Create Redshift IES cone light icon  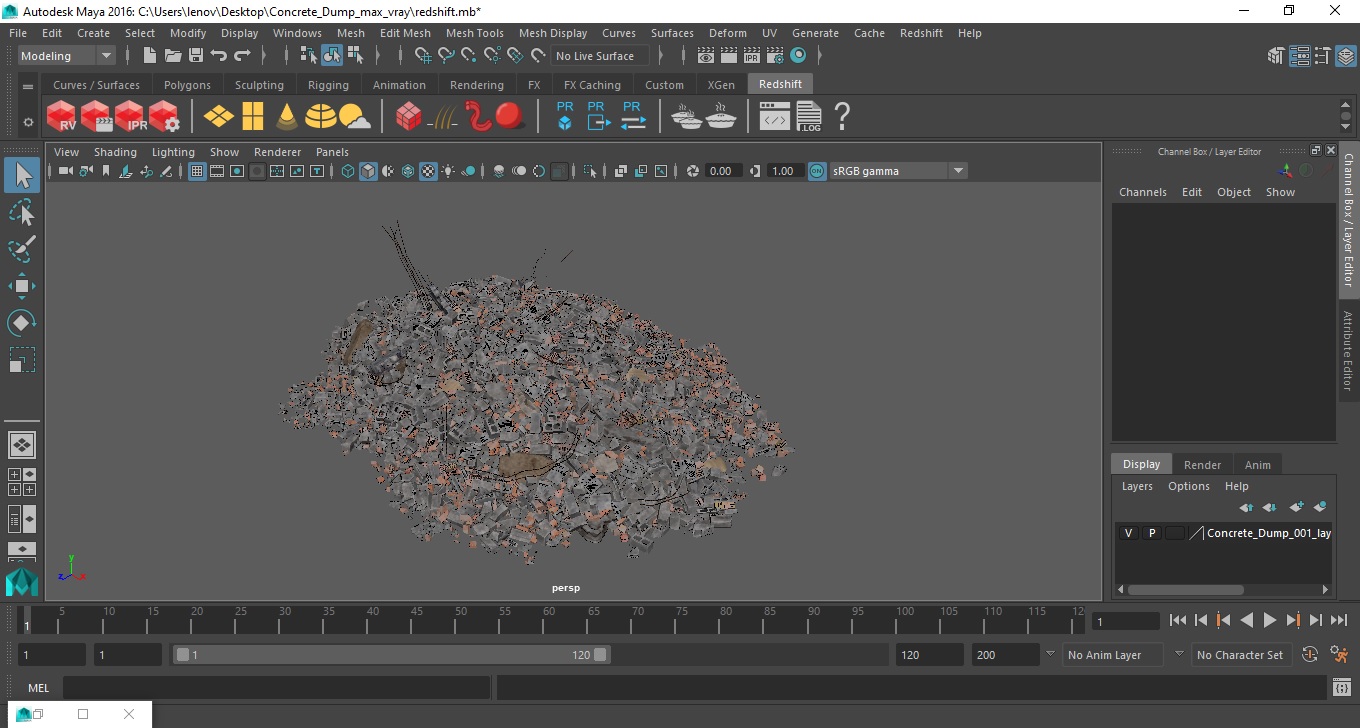[x=287, y=116]
